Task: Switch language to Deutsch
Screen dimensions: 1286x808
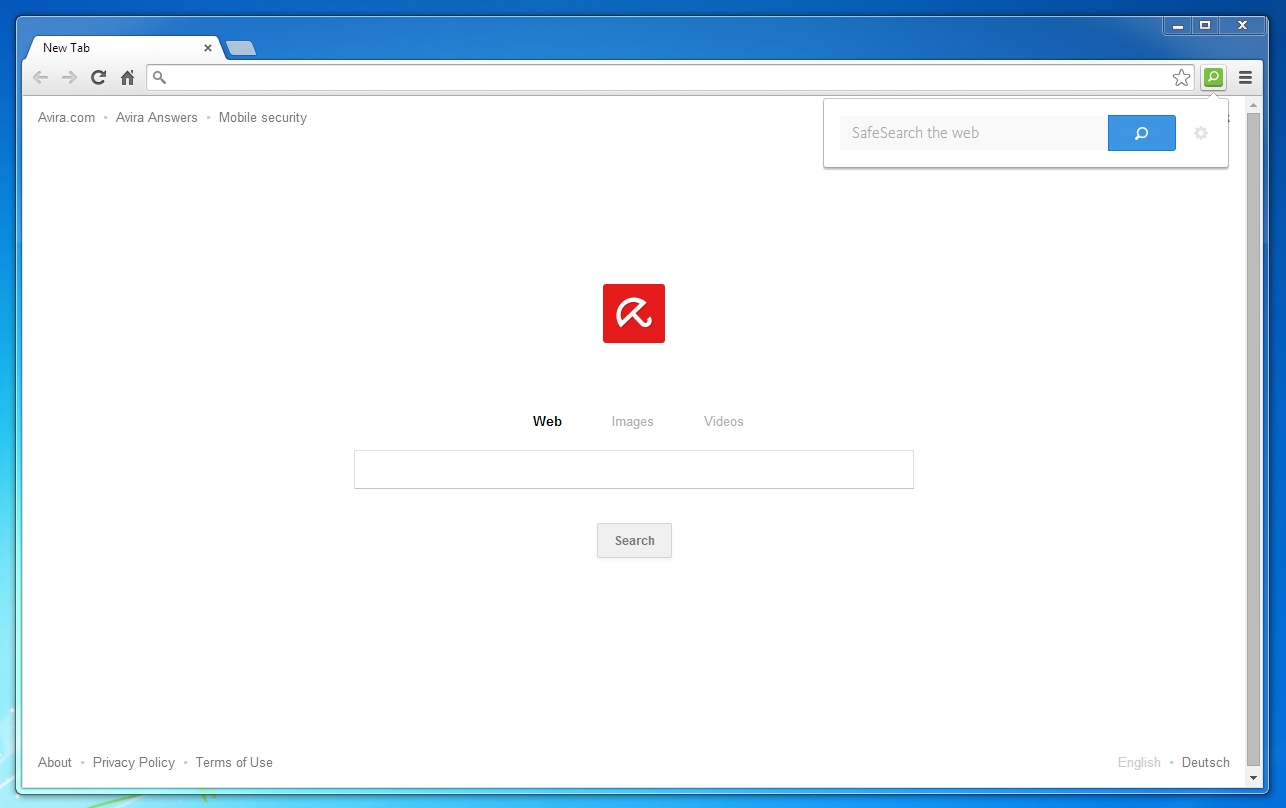Action: [1206, 763]
